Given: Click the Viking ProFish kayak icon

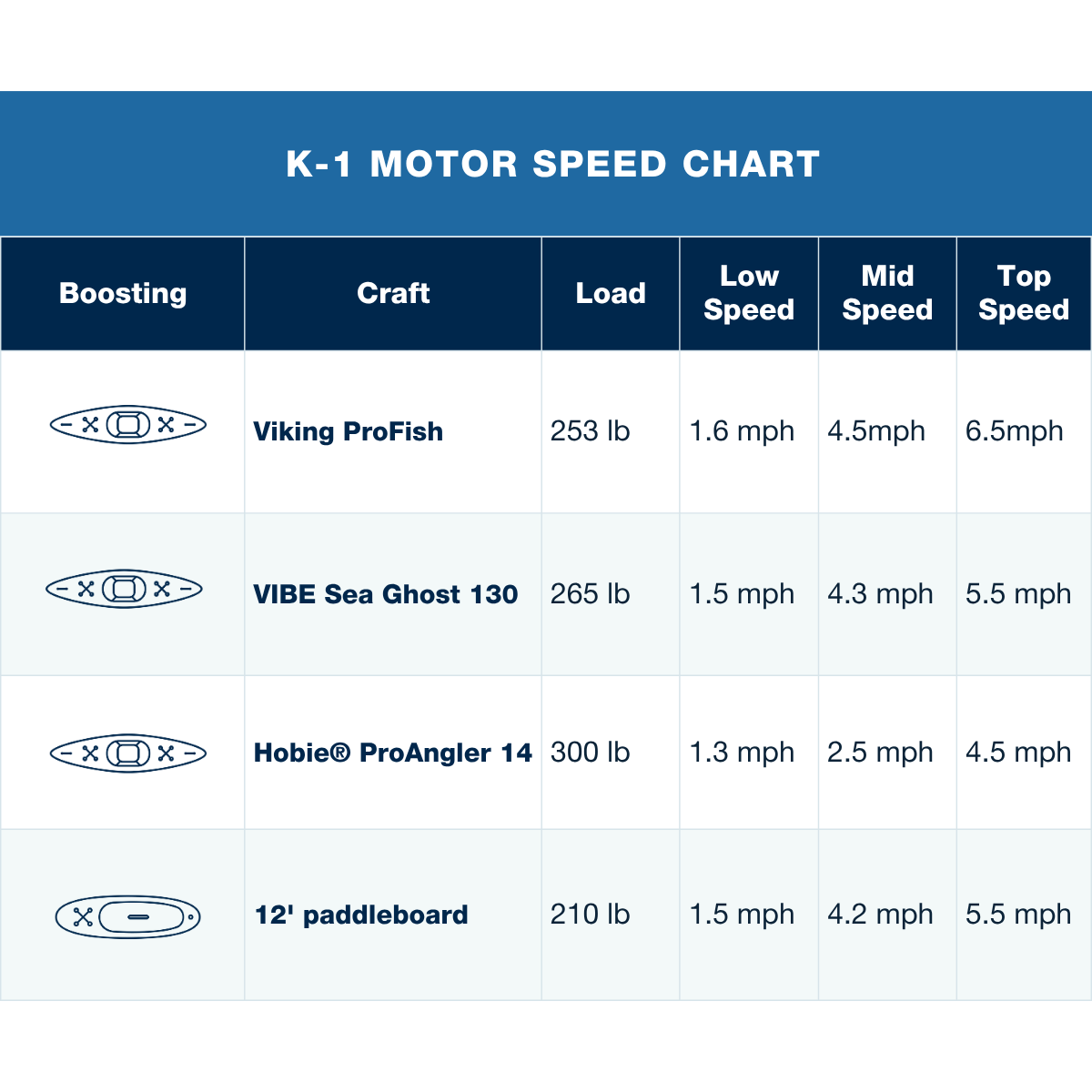Looking at the screenshot, I should coord(128,424).
